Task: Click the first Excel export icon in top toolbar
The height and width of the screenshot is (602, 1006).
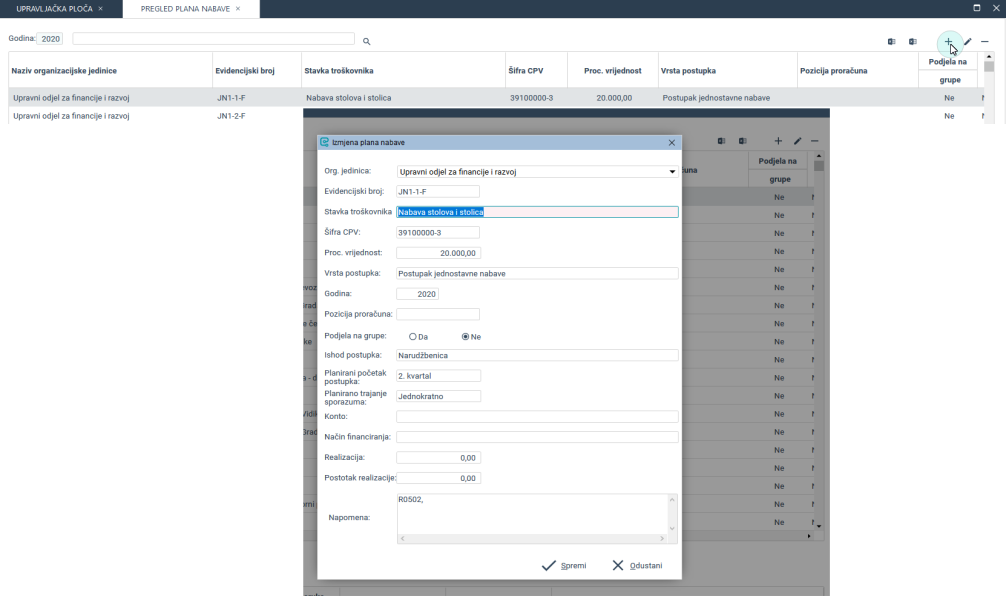Action: (891, 42)
